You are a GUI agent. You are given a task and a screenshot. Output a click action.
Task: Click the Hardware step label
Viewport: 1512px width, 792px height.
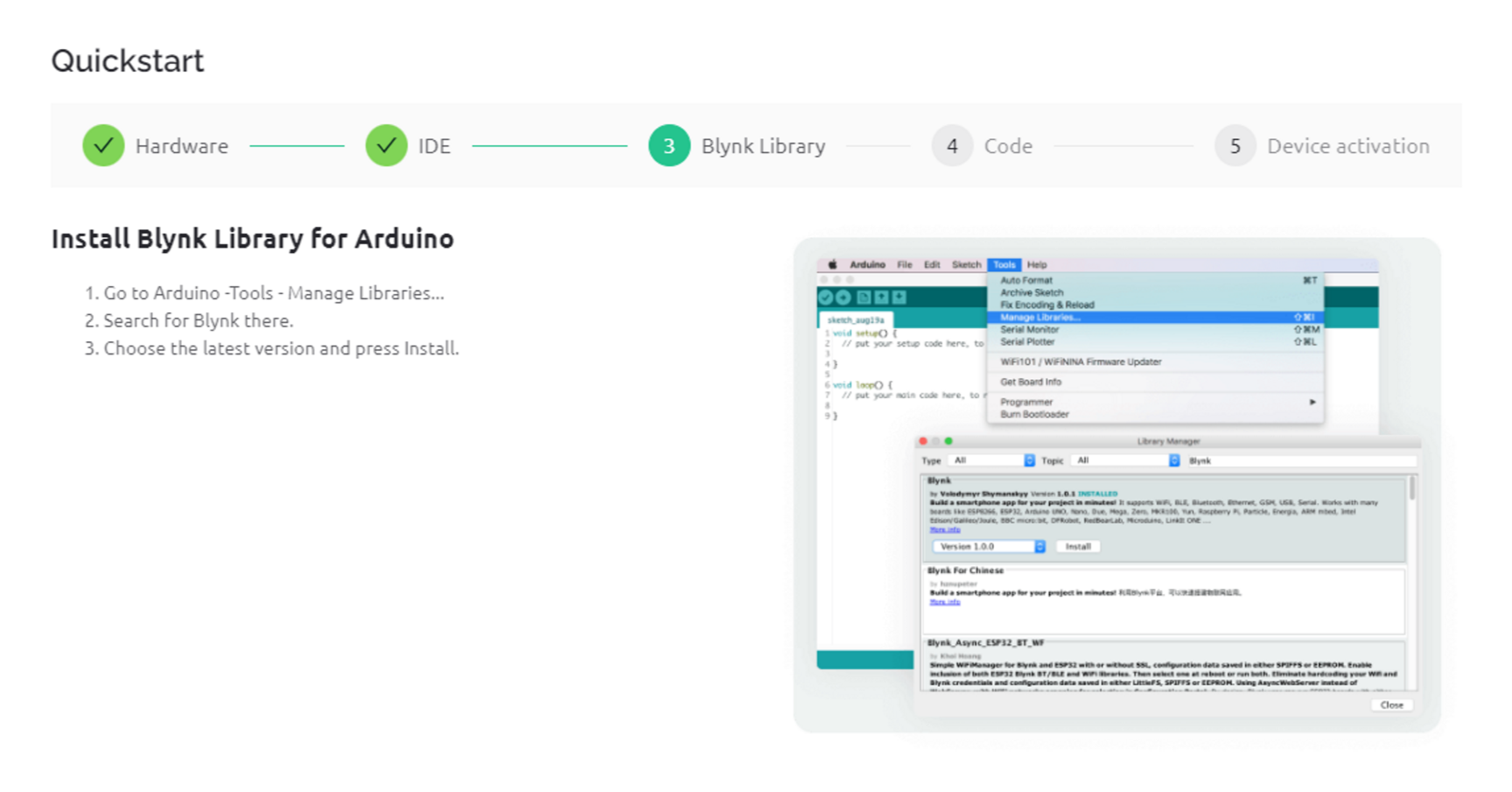tap(182, 146)
